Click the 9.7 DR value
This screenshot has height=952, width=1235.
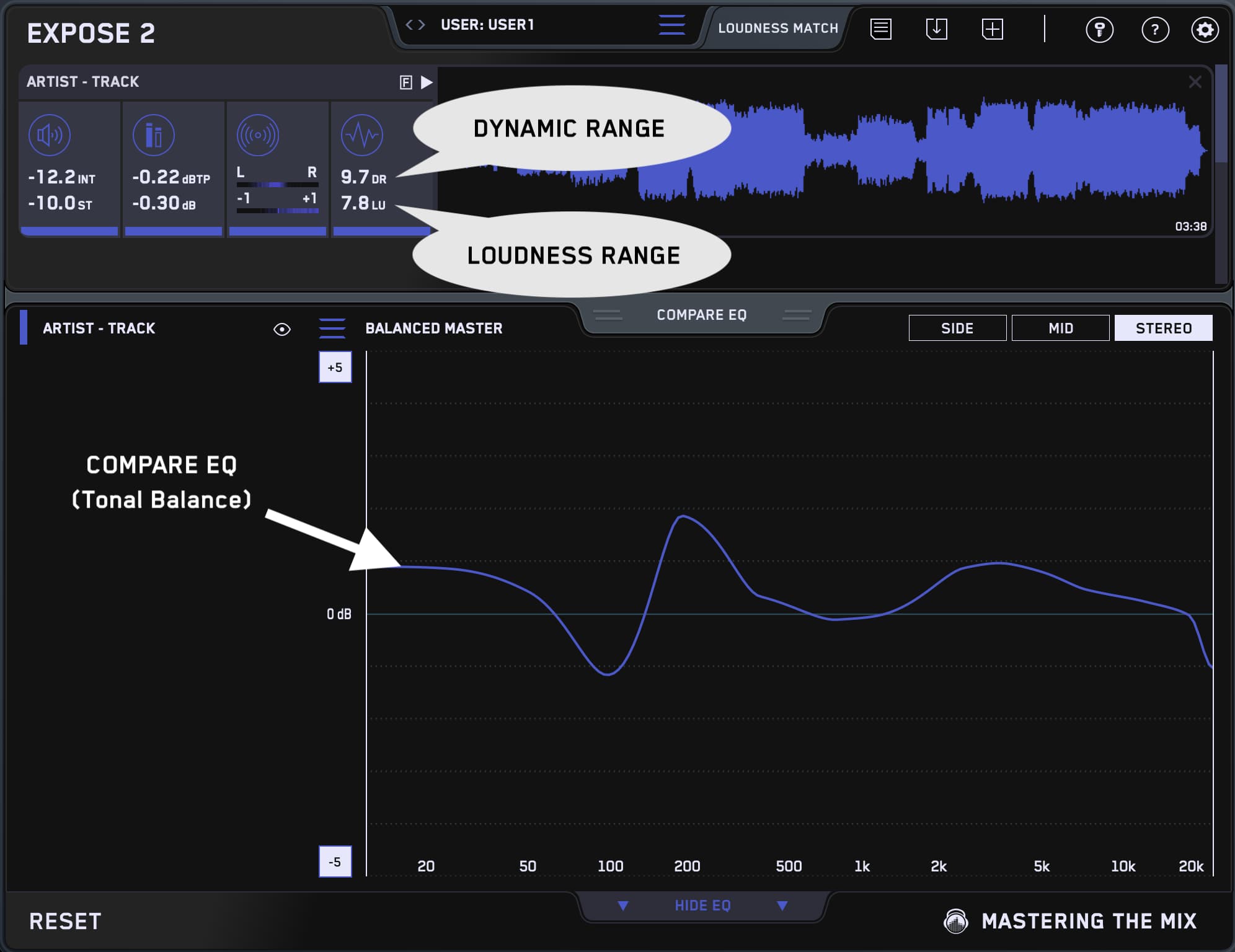363,177
